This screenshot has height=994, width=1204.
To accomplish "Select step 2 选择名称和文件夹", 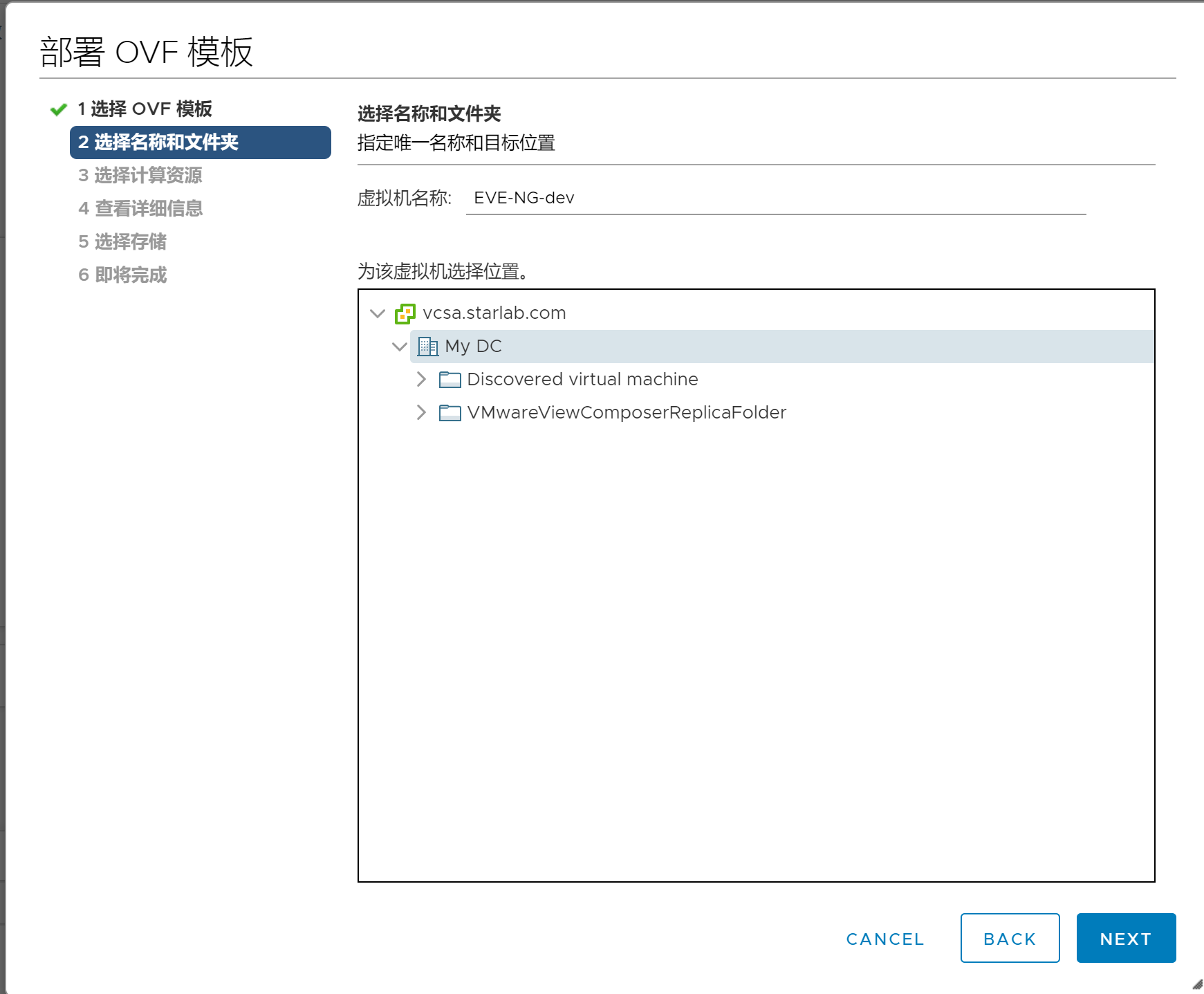I will point(201,142).
